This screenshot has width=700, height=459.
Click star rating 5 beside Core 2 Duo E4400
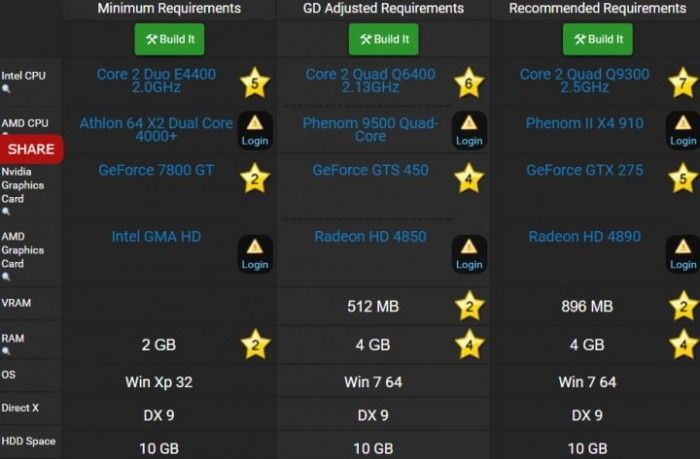coord(255,83)
